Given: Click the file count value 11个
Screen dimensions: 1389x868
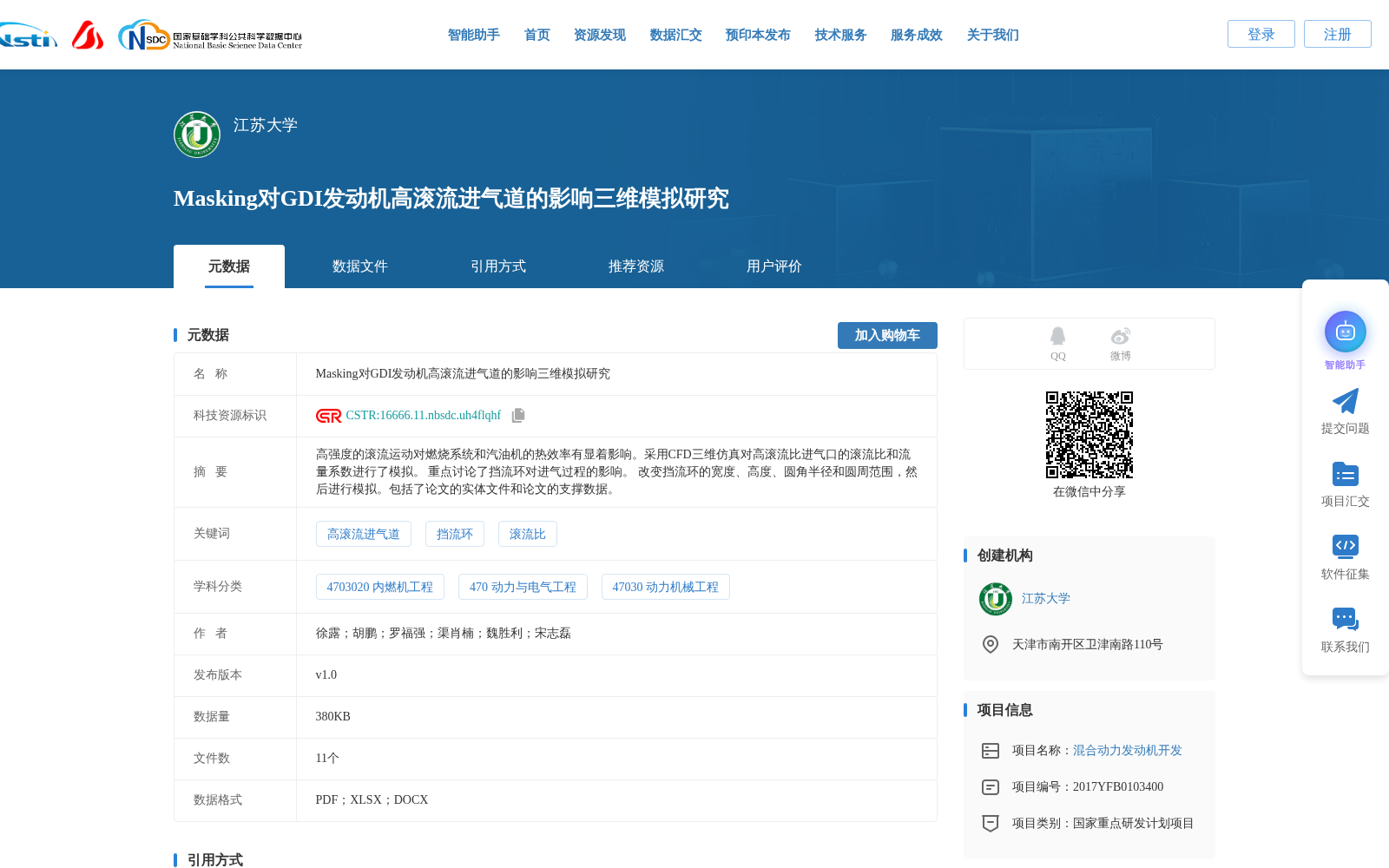Looking at the screenshot, I should tap(327, 759).
